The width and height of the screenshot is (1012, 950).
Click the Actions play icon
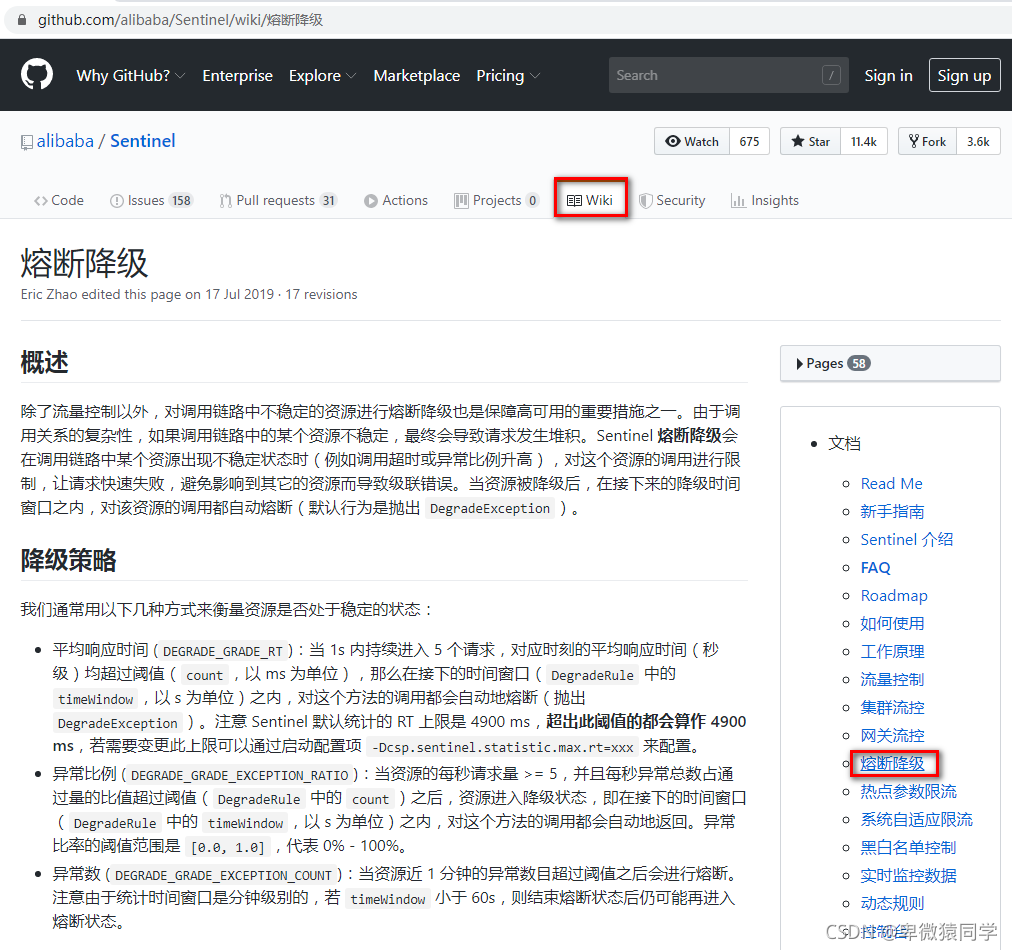pyautogui.click(x=370, y=201)
